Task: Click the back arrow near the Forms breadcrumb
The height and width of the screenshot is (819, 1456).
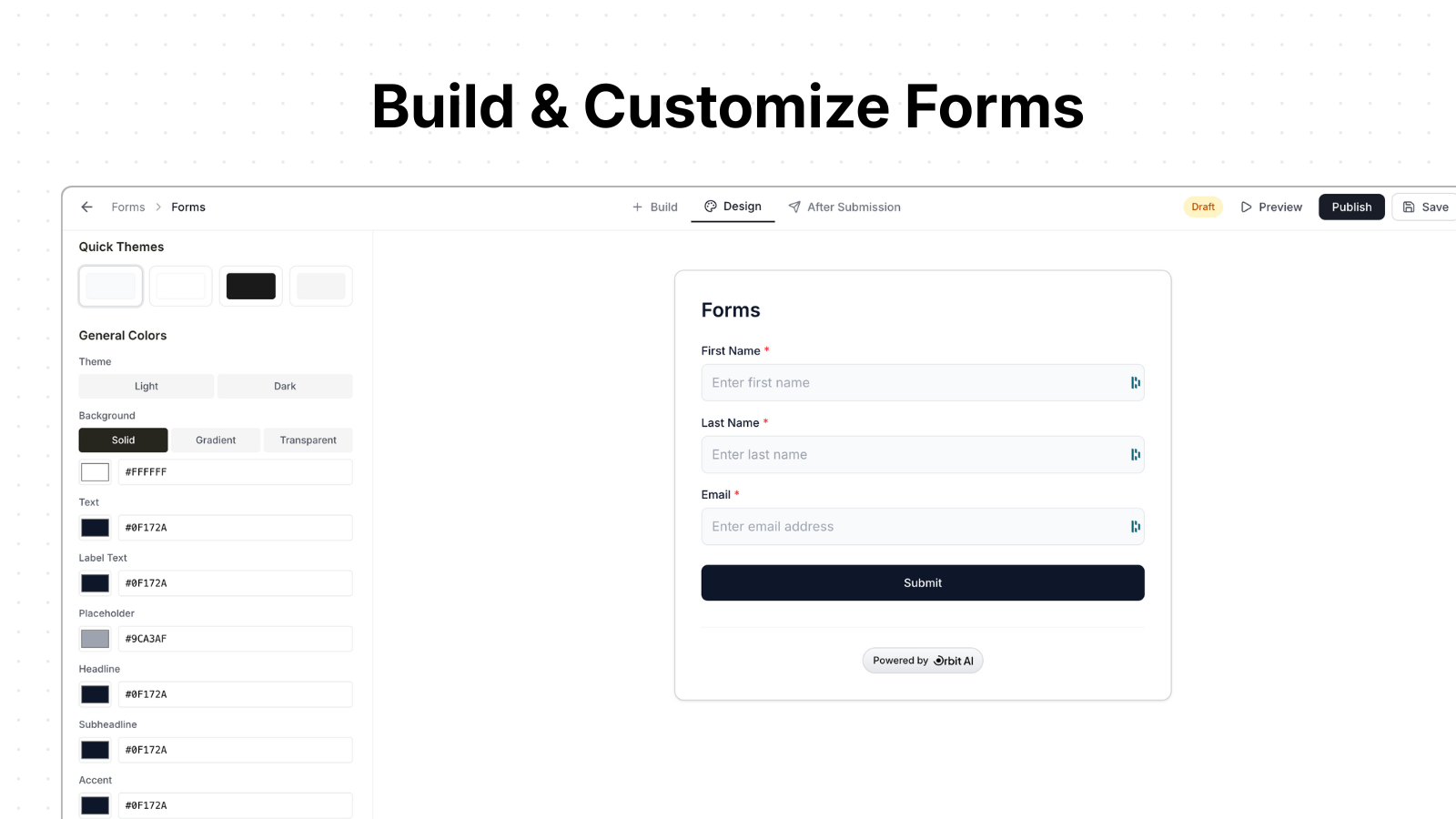Action: point(86,207)
